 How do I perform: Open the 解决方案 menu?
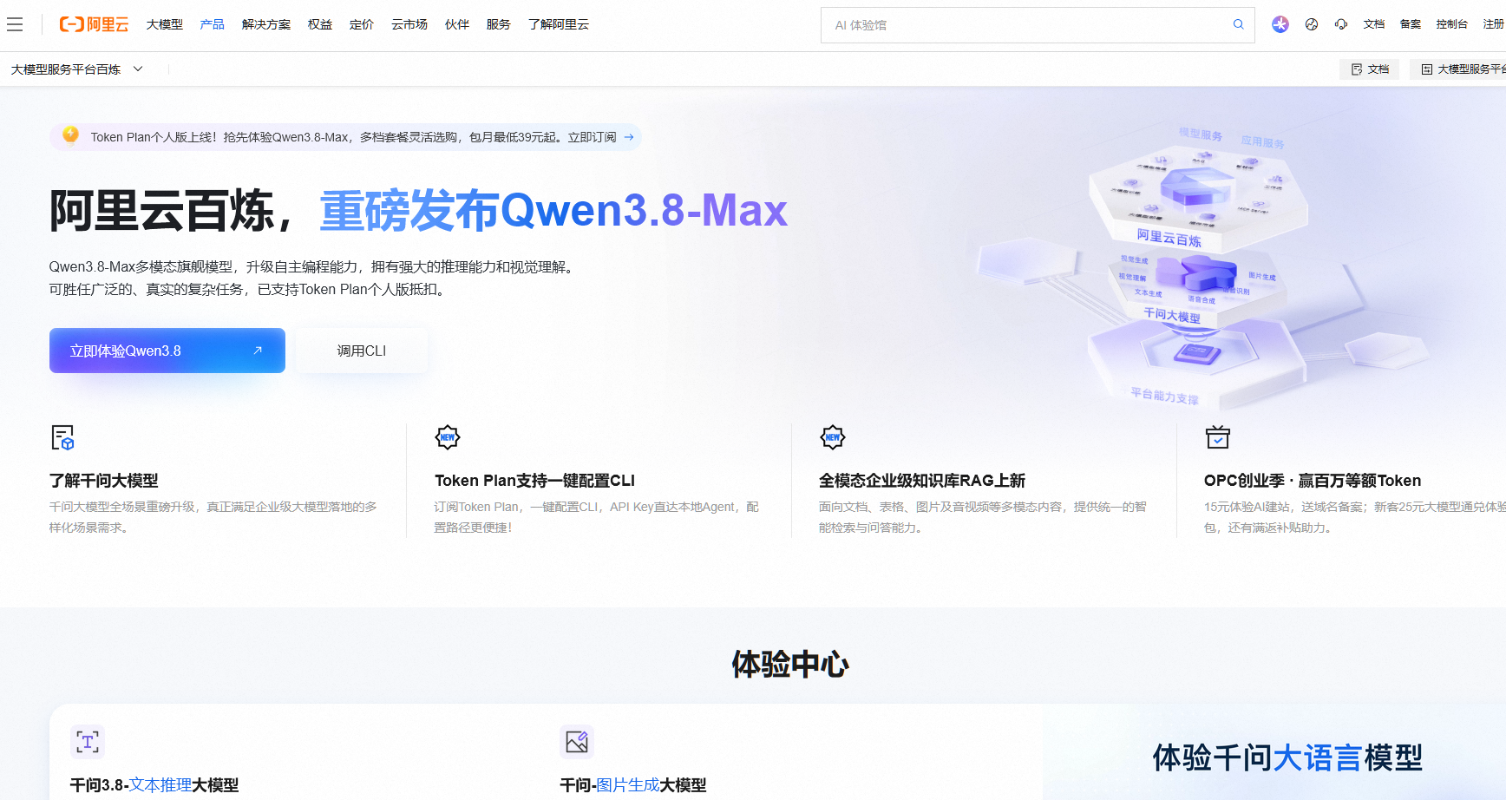(266, 24)
